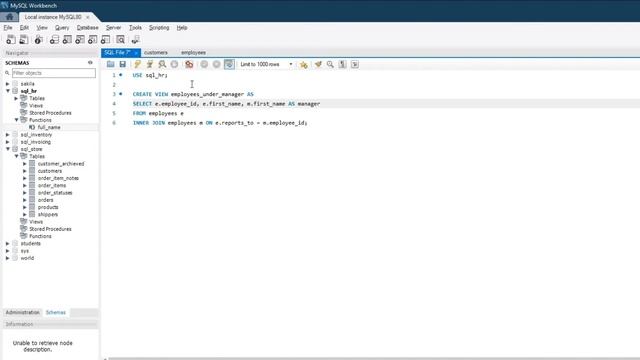Go to the Workbench home tab
Screen dimensions: 640x360
click(9, 17)
